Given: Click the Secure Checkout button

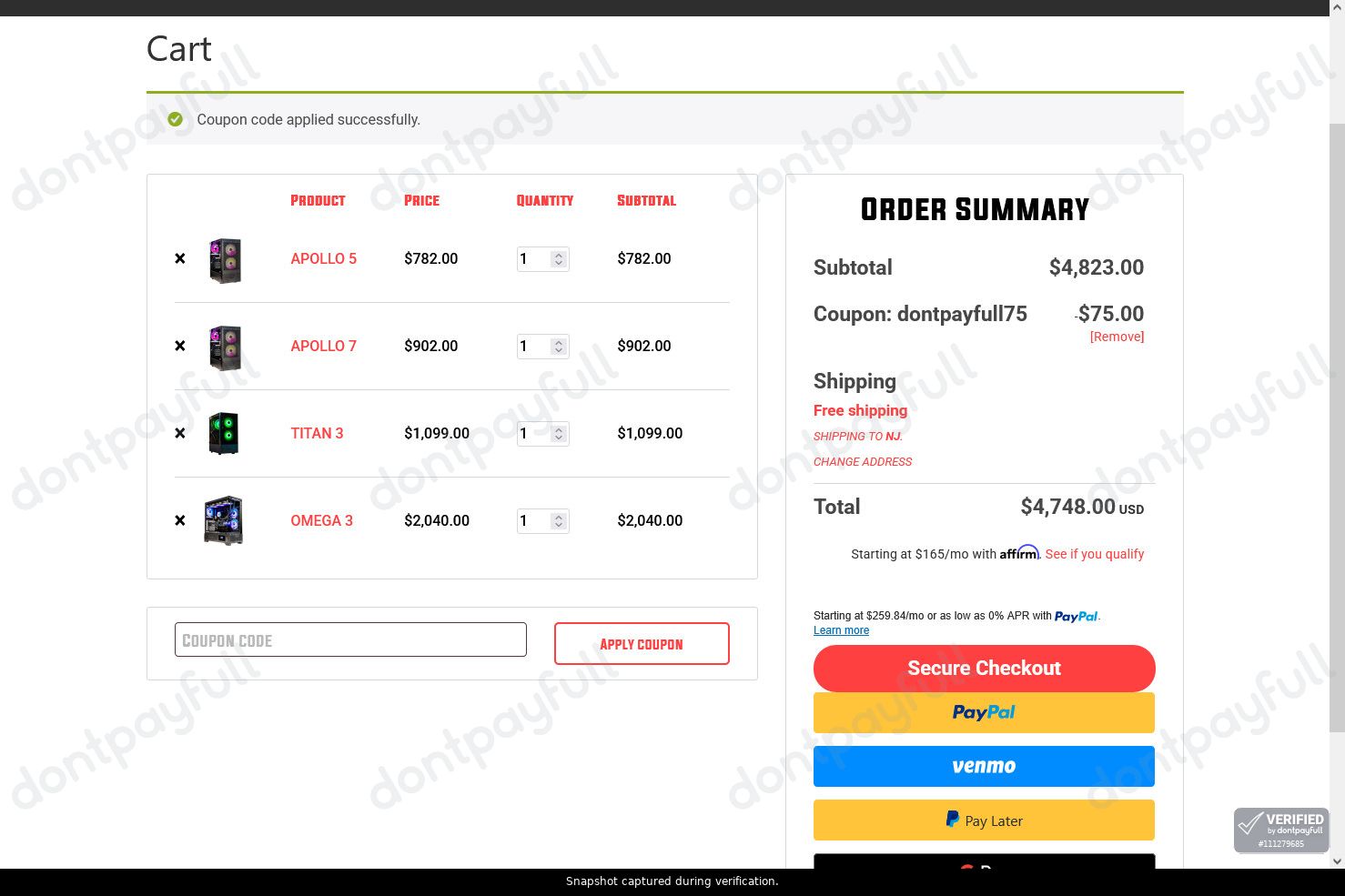Looking at the screenshot, I should click(x=984, y=668).
